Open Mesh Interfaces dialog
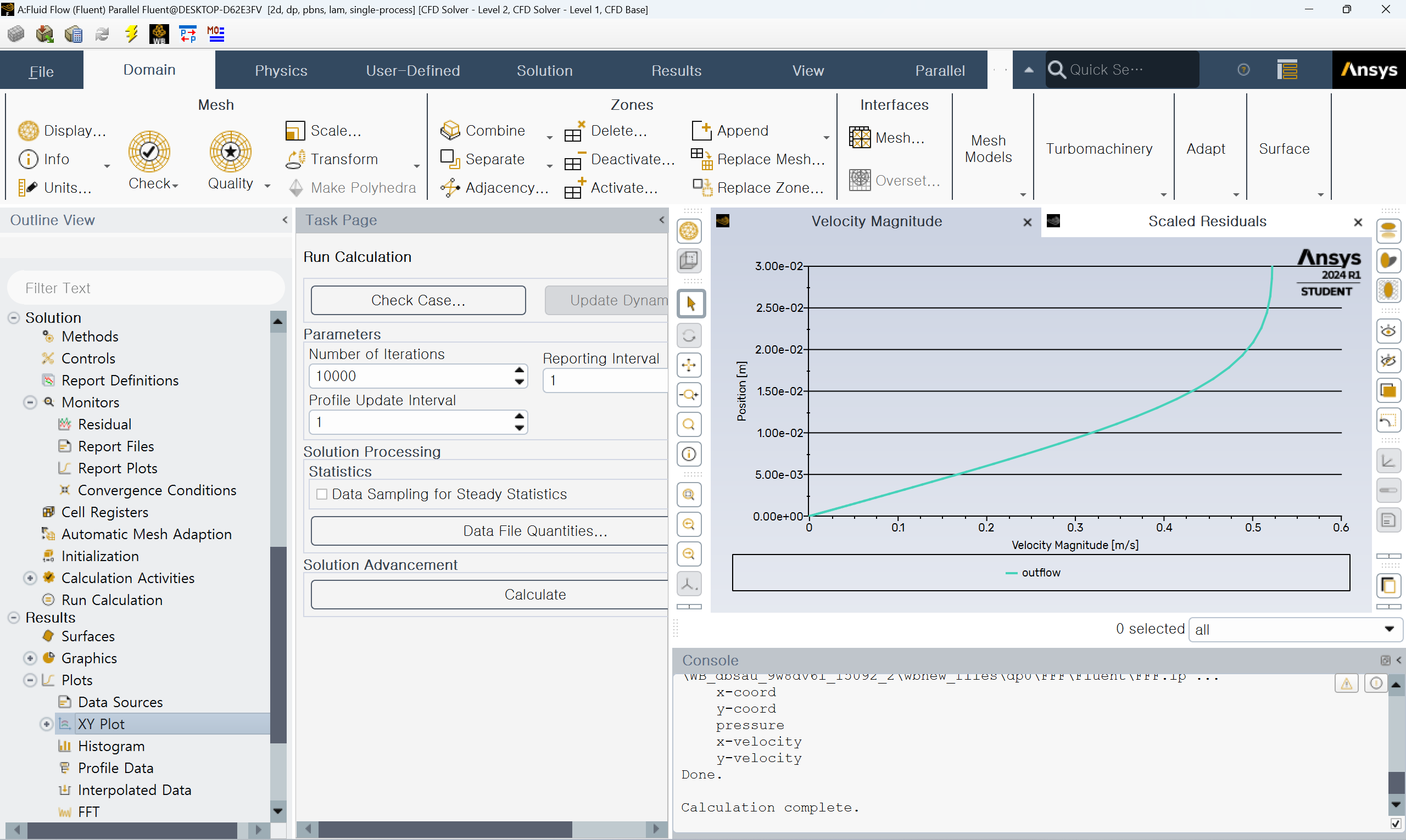This screenshot has width=1406, height=840. coord(888,138)
